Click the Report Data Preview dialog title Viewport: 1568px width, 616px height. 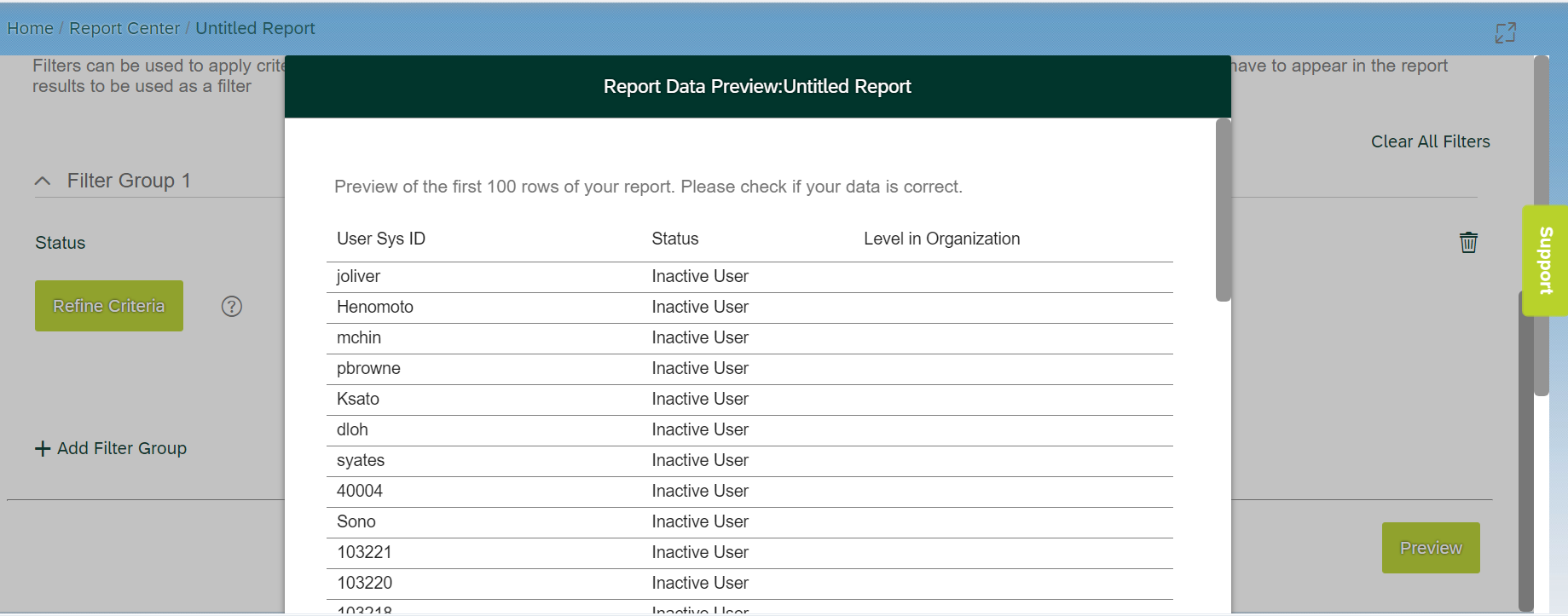click(x=757, y=86)
